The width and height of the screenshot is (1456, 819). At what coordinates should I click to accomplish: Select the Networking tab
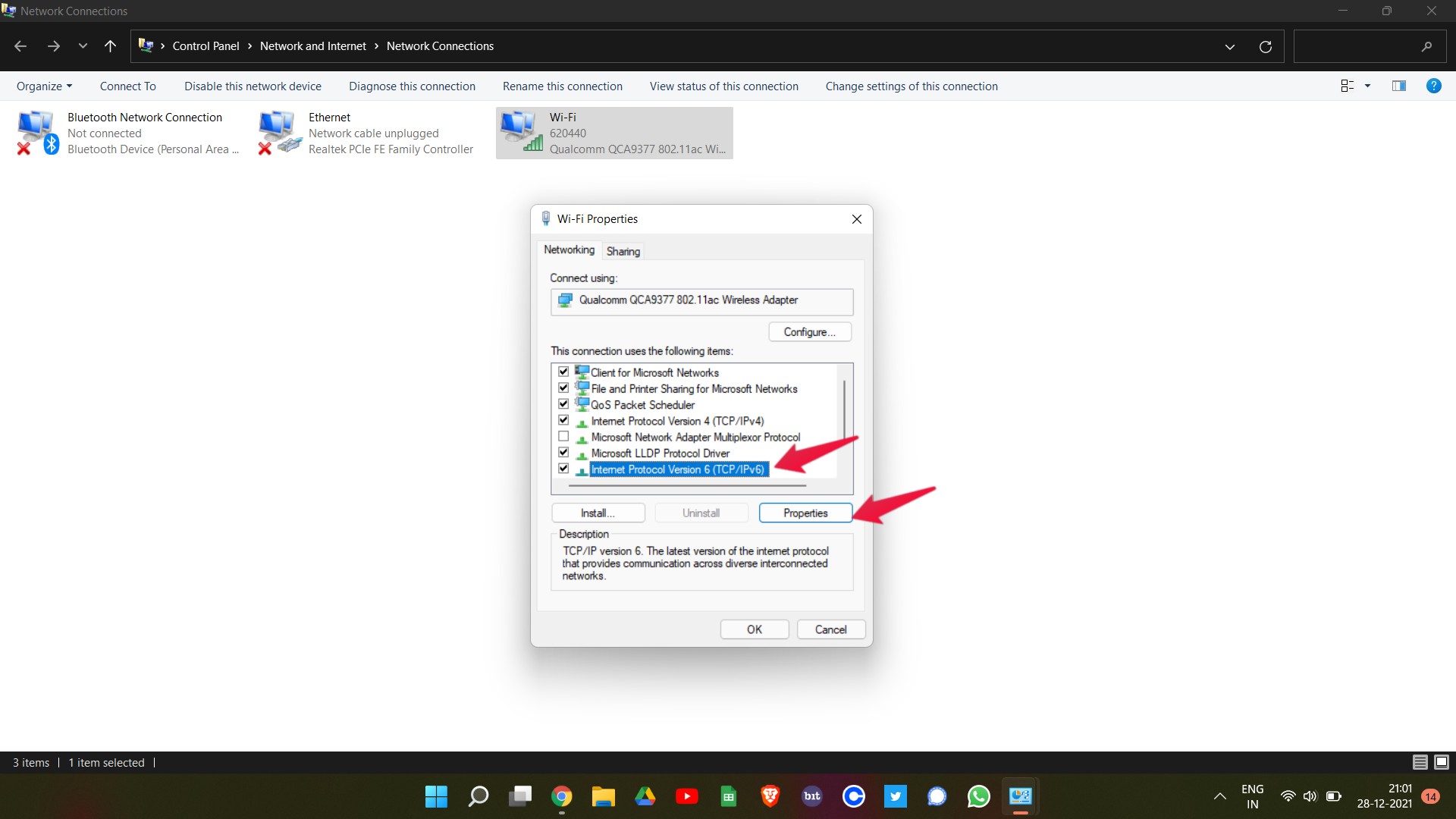[568, 250]
